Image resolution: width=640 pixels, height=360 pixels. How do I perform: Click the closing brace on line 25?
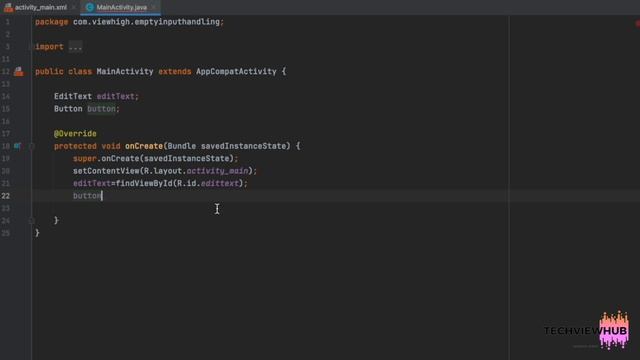coord(37,233)
